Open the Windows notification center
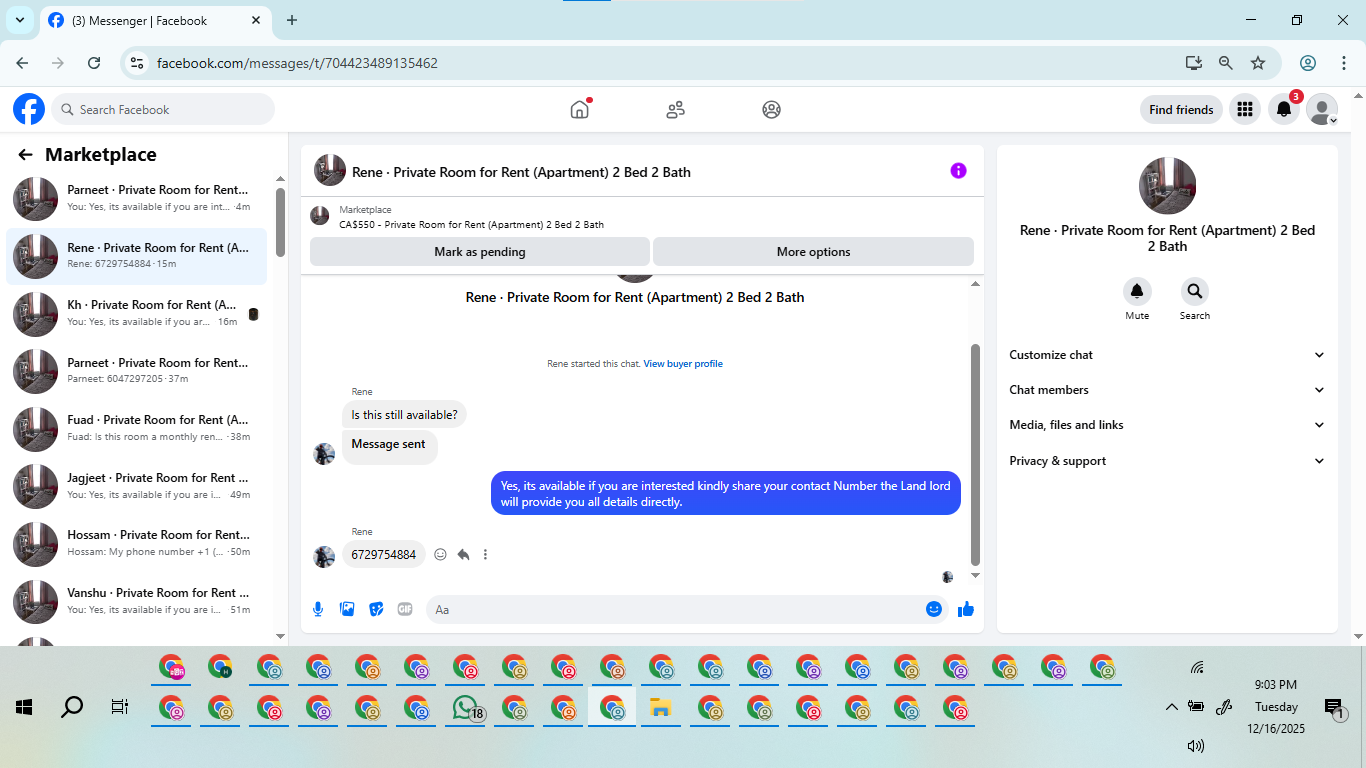This screenshot has width=1366, height=768. pyautogui.click(x=1333, y=708)
